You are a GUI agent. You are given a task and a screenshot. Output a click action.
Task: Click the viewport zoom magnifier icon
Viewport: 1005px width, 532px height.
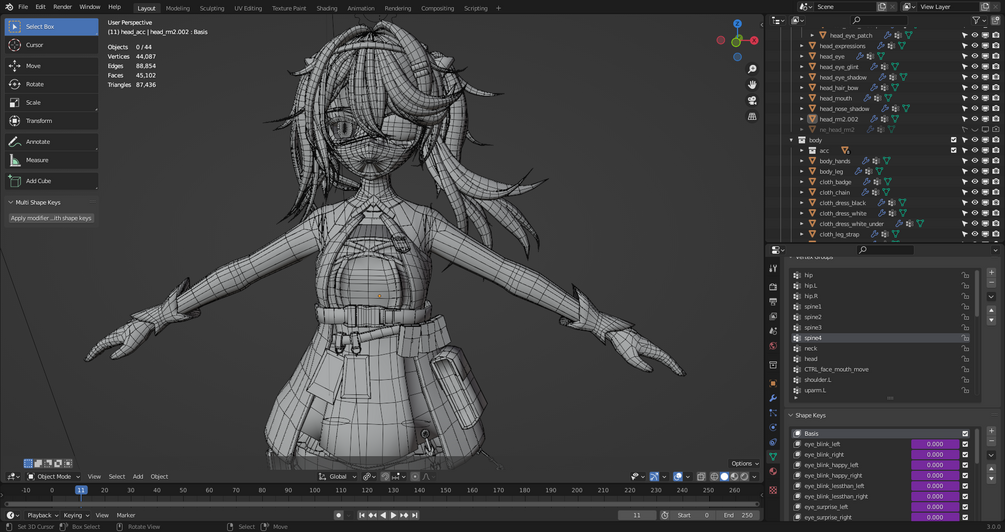coord(752,69)
